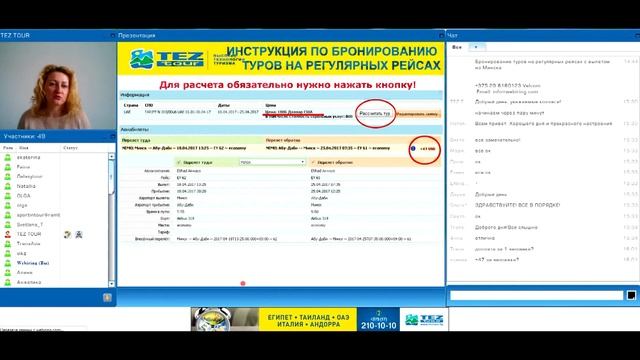Sort participants by the 'Имя' column header
Screen dimensions: 640x360
[24, 148]
